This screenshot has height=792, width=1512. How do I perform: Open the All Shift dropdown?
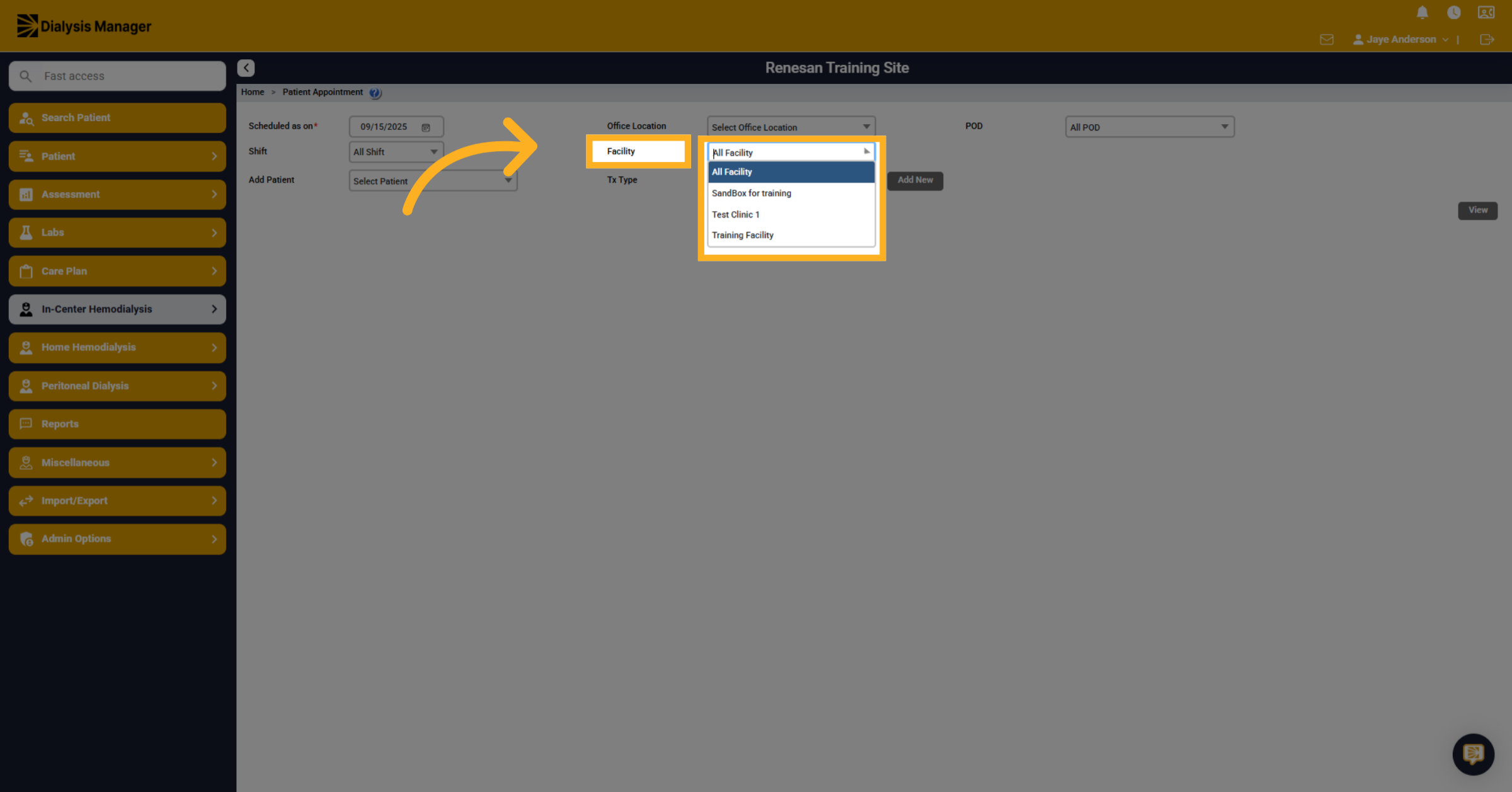click(x=396, y=152)
